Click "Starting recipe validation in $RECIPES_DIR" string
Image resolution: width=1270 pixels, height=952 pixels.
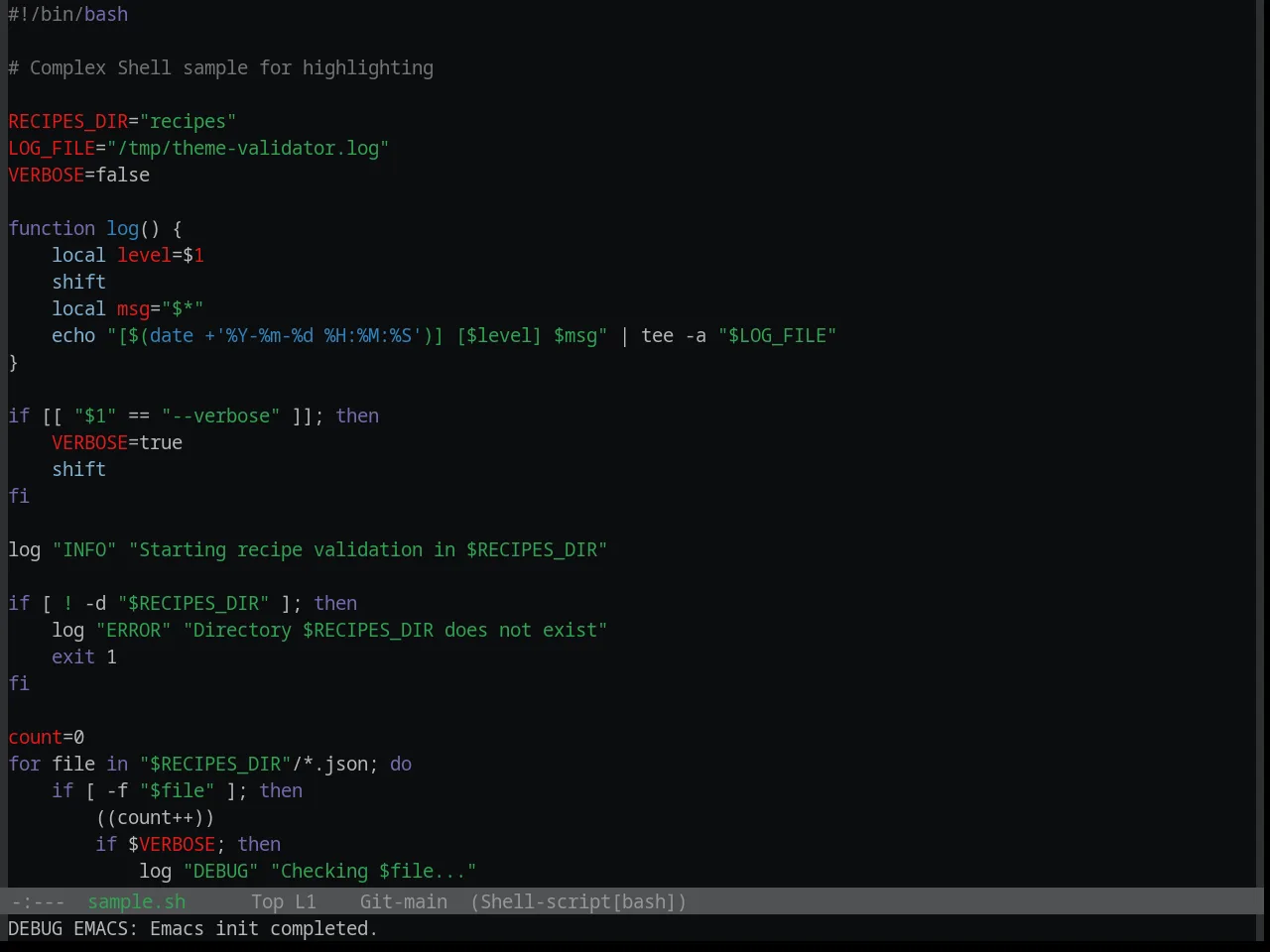point(368,549)
